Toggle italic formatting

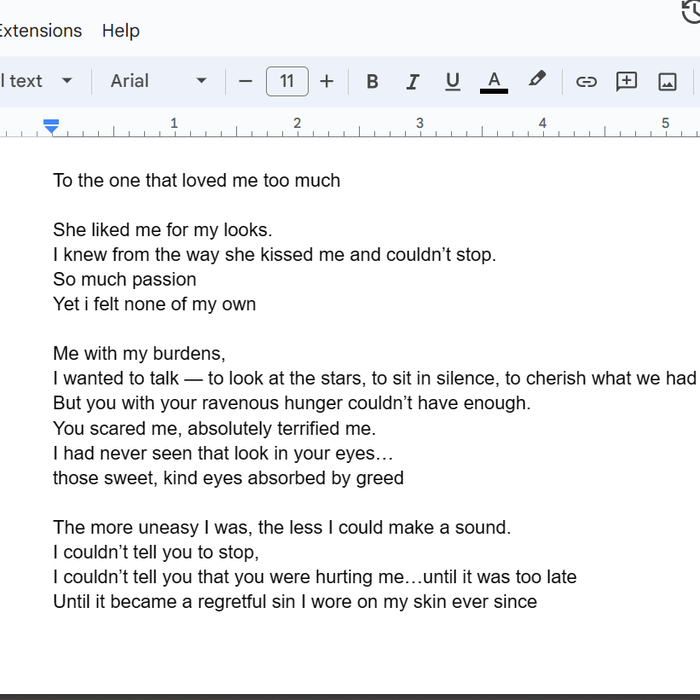[412, 82]
